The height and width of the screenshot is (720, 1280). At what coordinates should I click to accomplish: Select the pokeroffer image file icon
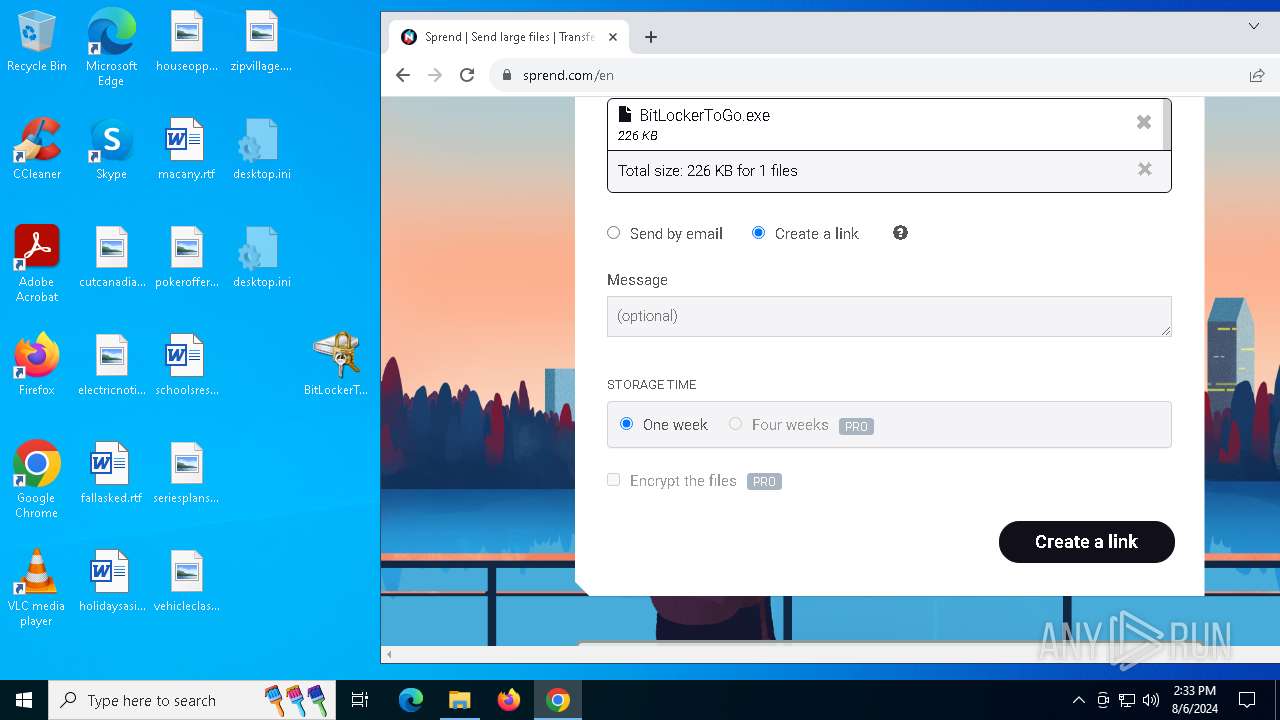point(186,258)
